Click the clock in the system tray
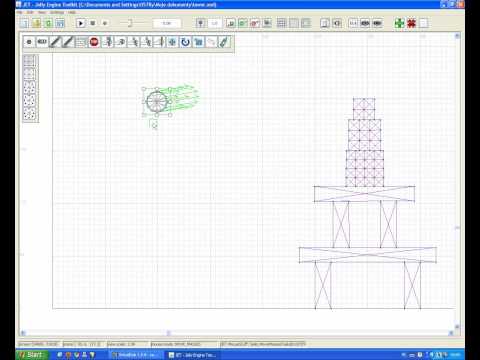This screenshot has width=480, height=360. pos(455,355)
